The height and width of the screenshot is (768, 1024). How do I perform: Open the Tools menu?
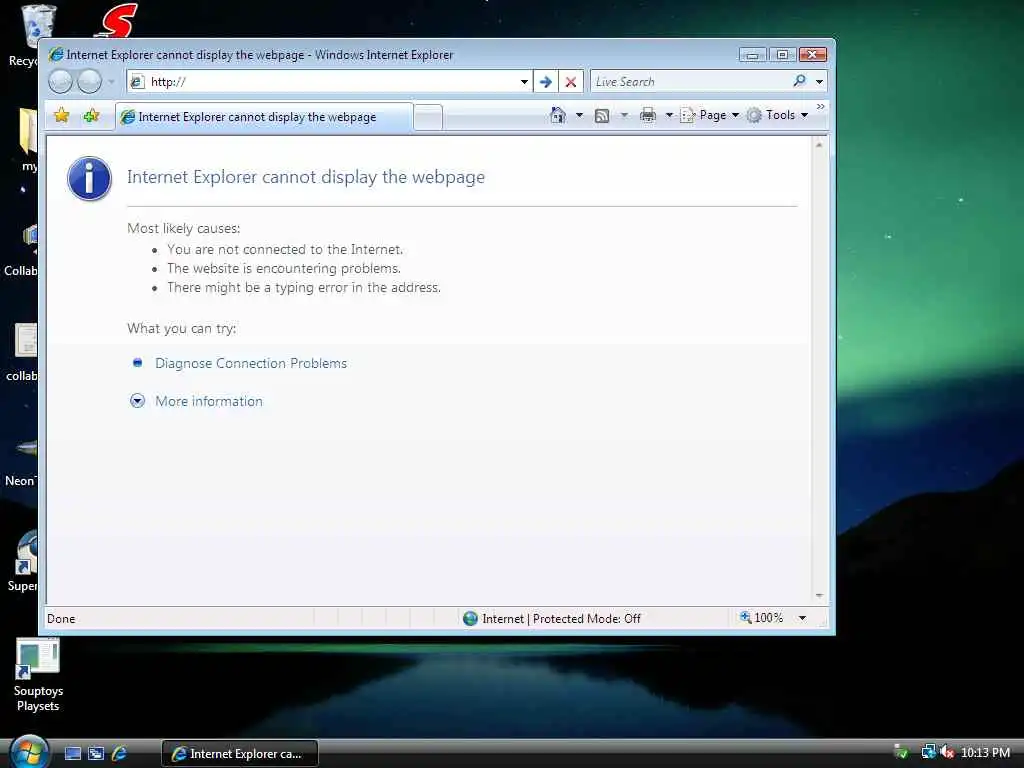778,115
